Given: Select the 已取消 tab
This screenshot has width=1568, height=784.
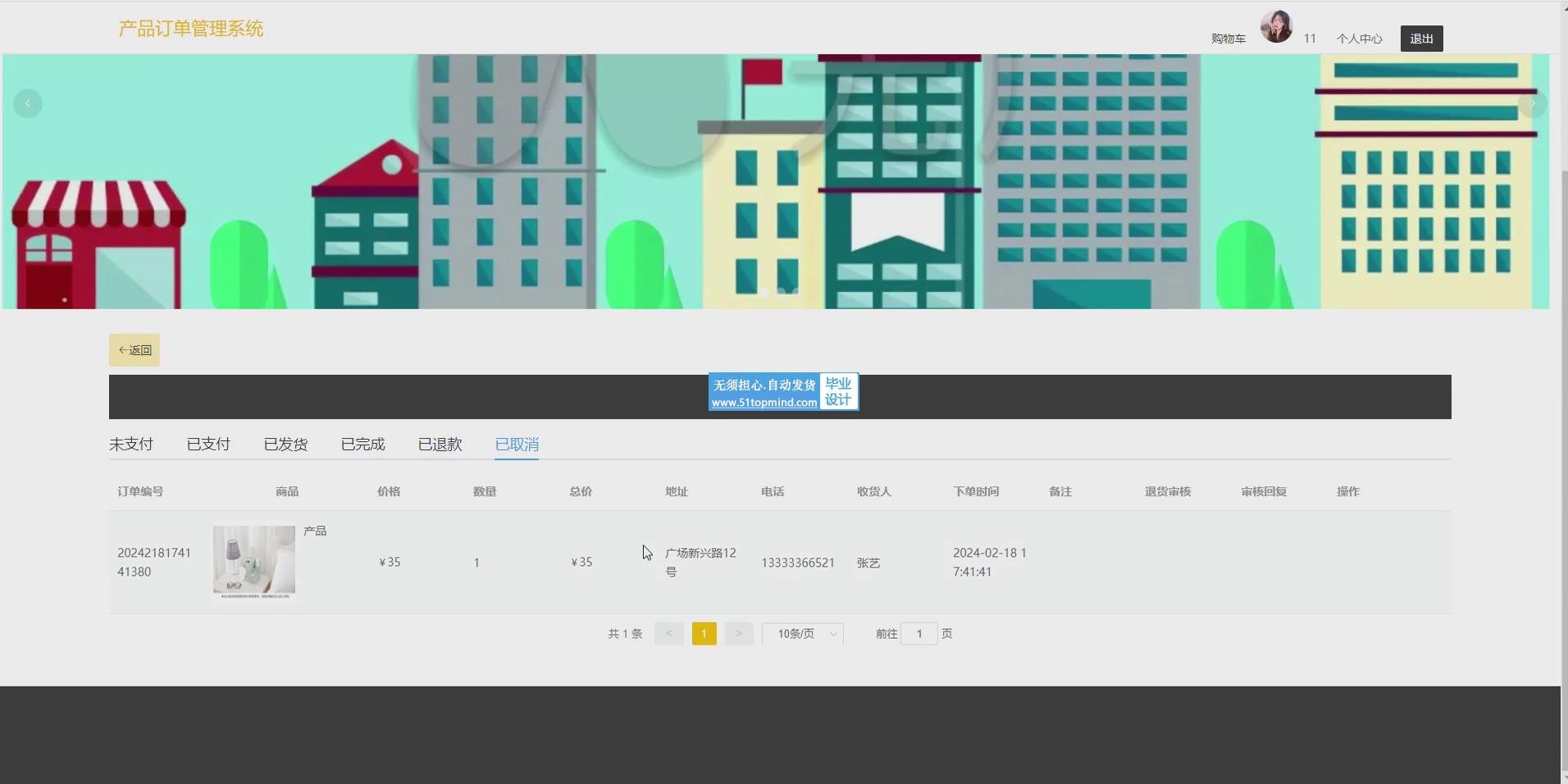Looking at the screenshot, I should coord(517,444).
